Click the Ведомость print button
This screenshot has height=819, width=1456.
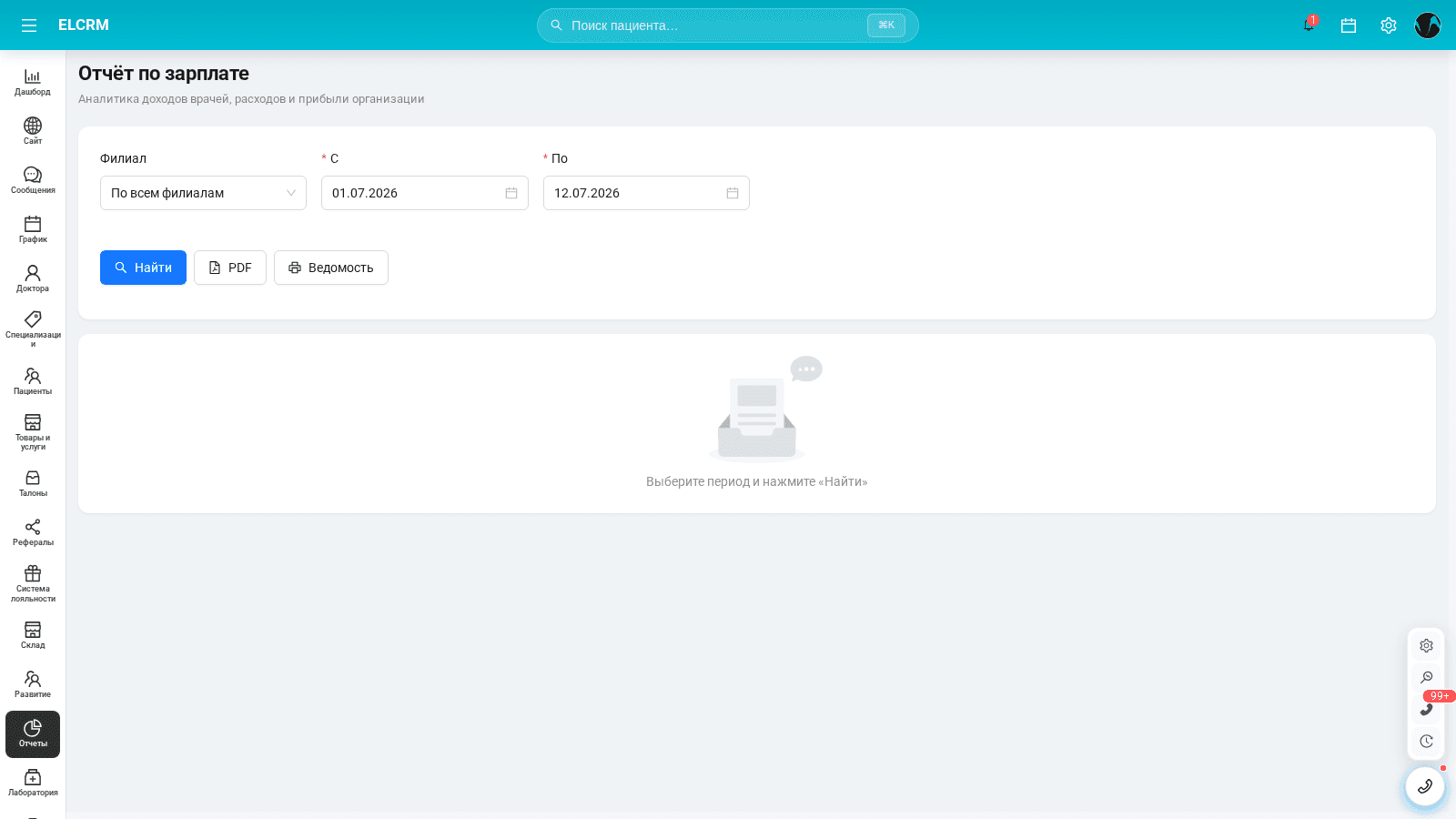coord(331,268)
